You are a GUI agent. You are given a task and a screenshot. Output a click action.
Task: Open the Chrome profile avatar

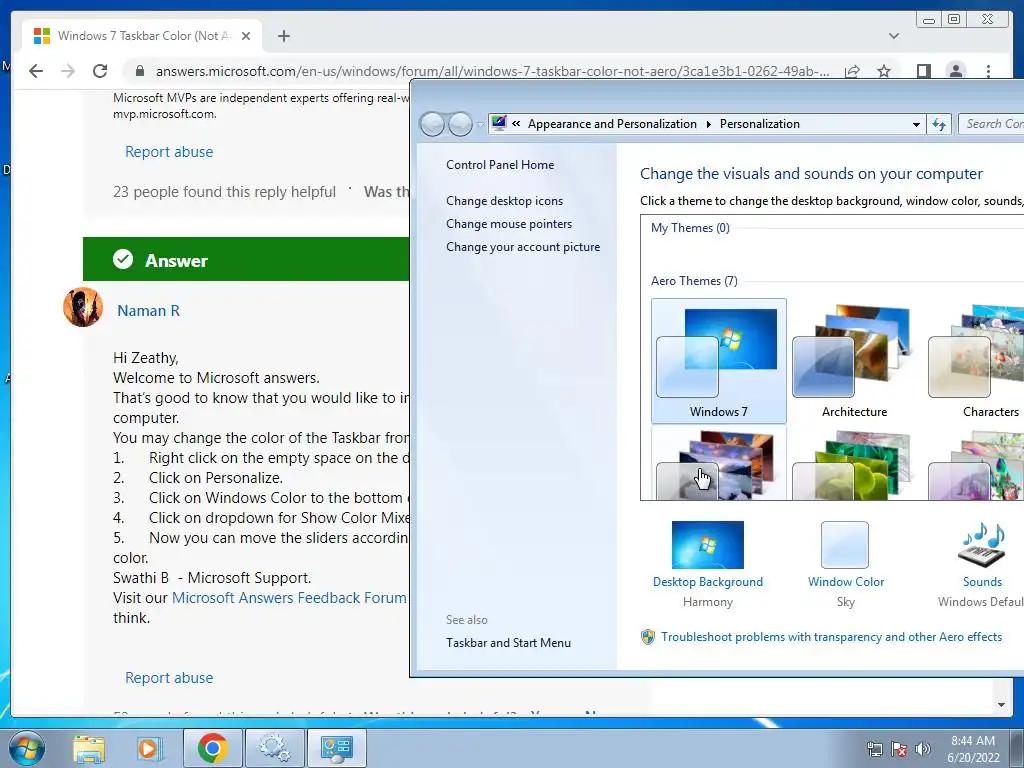pos(955,71)
